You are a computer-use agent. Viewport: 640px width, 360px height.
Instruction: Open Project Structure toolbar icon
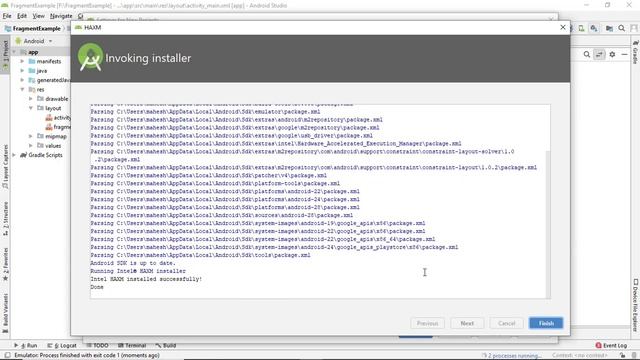[x=609, y=28]
